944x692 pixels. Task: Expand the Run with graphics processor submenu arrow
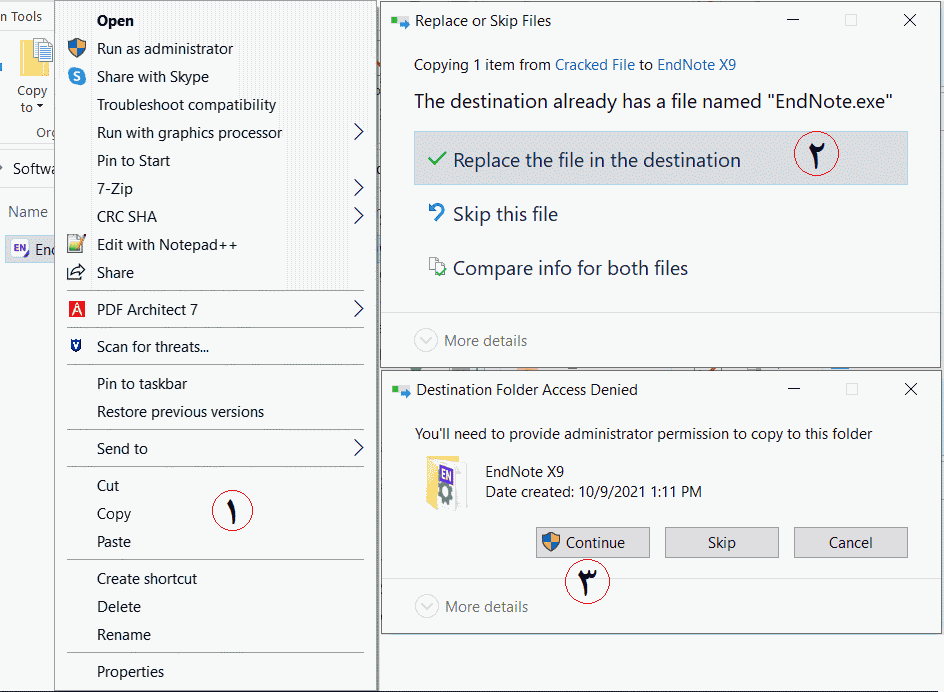click(x=358, y=132)
